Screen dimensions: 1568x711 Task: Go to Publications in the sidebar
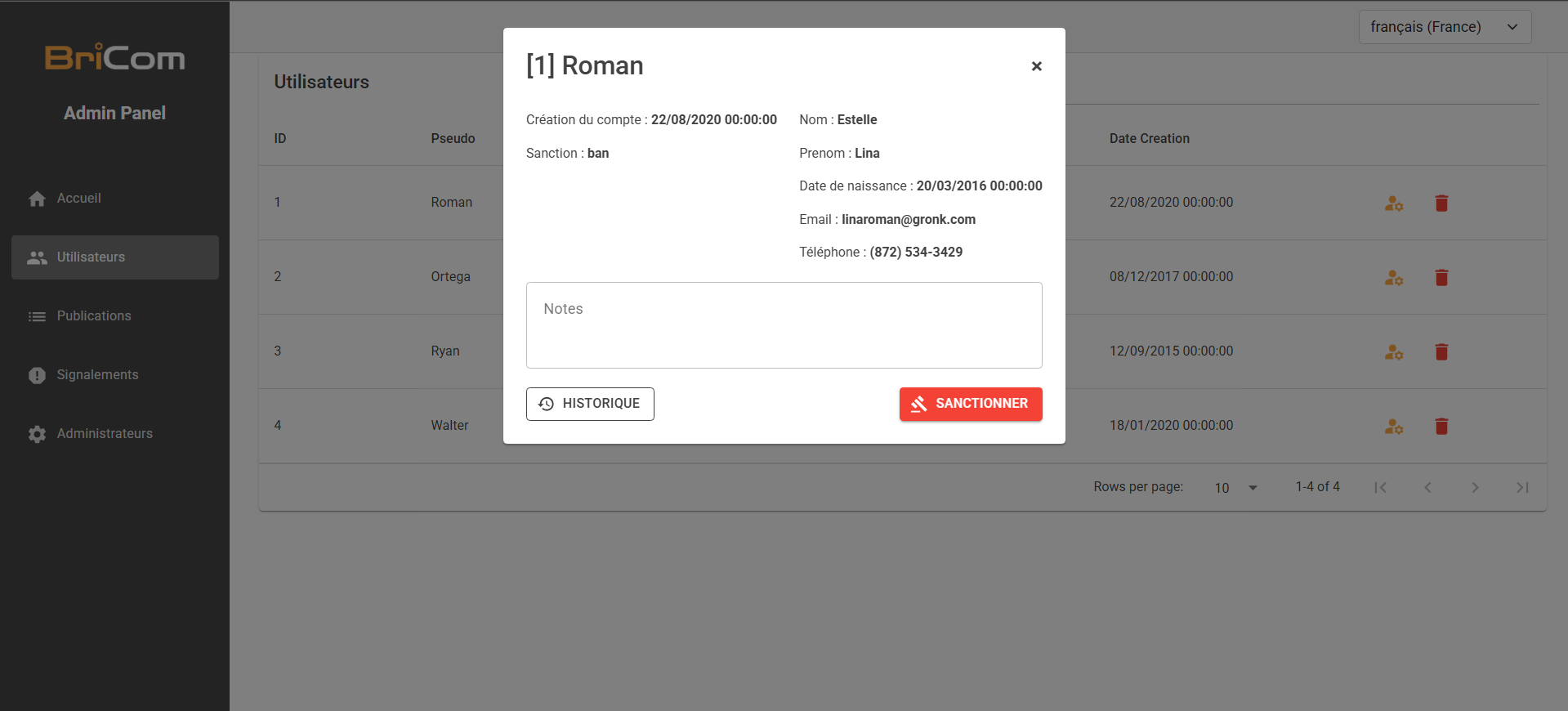point(93,316)
